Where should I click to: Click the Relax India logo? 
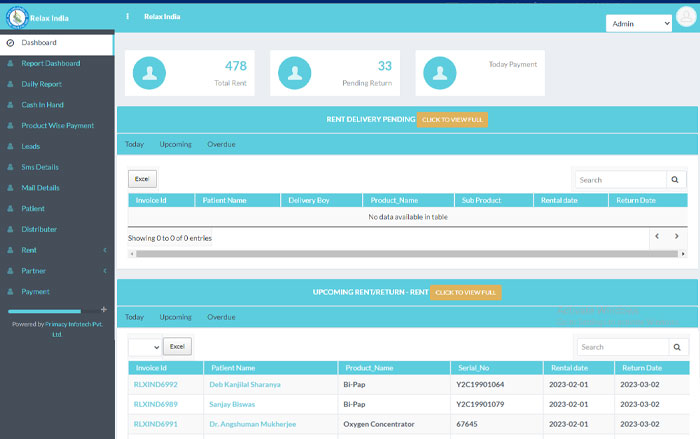(17, 18)
